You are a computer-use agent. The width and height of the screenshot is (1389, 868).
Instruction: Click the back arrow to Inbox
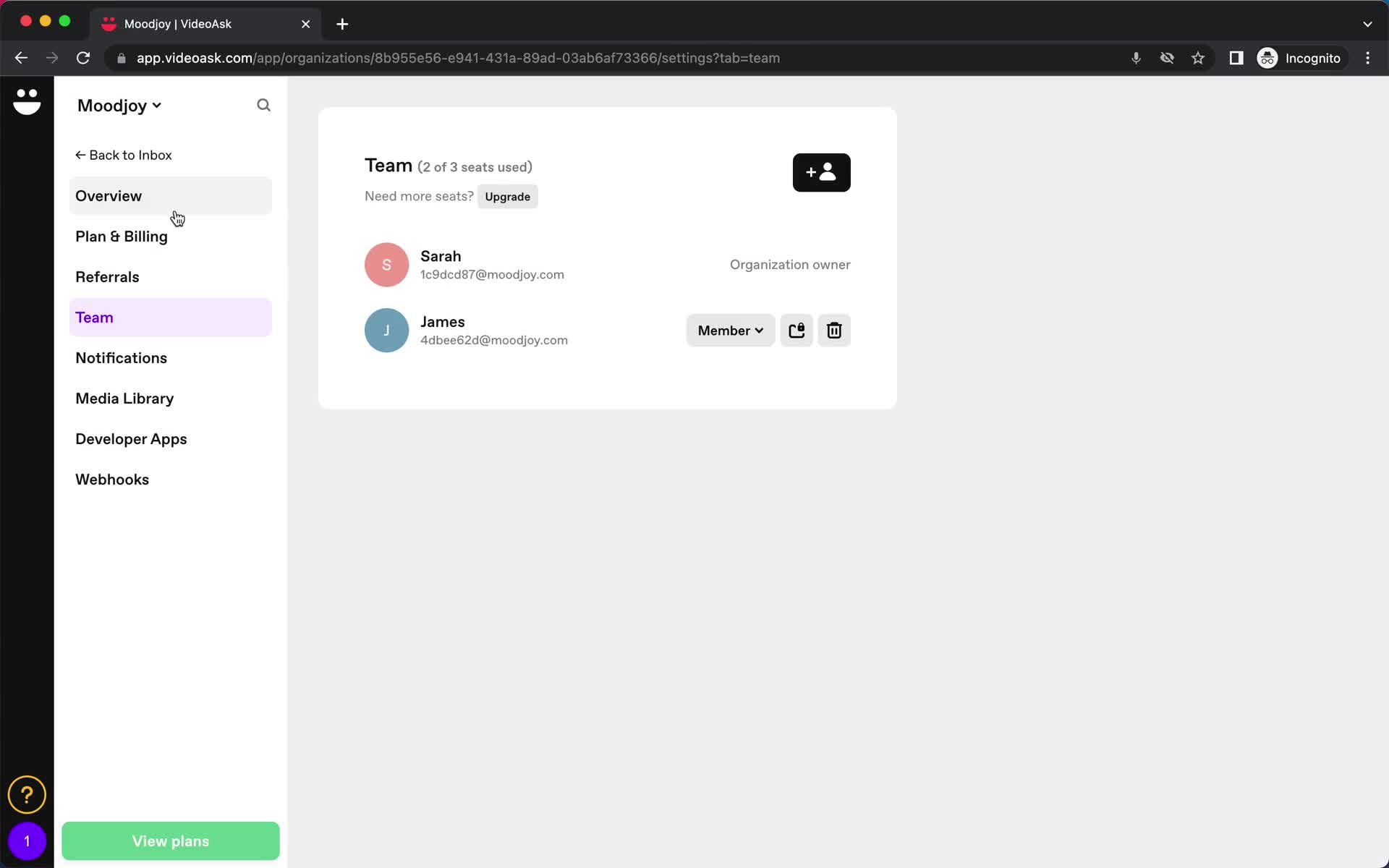80,155
